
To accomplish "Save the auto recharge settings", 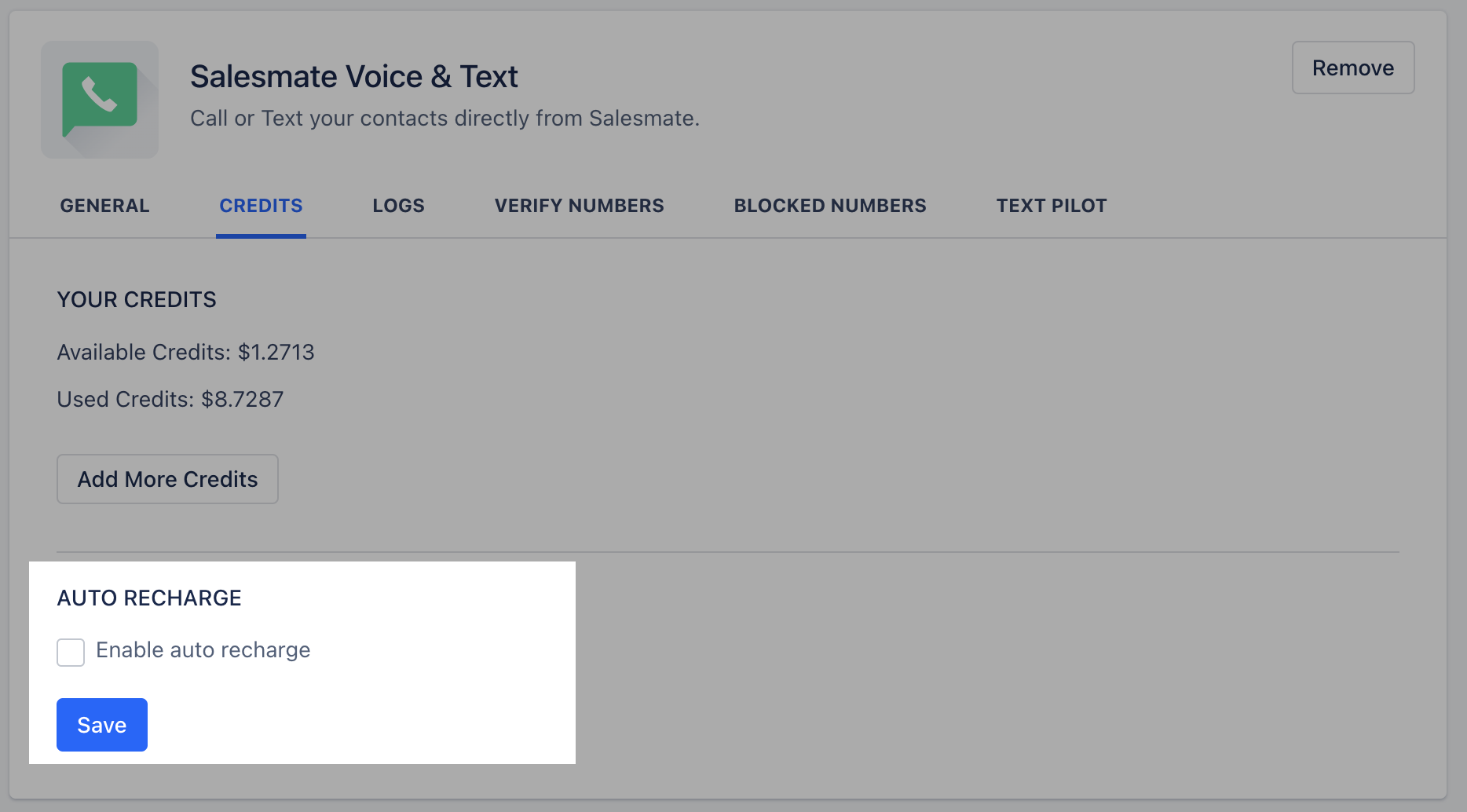I will coord(102,725).
